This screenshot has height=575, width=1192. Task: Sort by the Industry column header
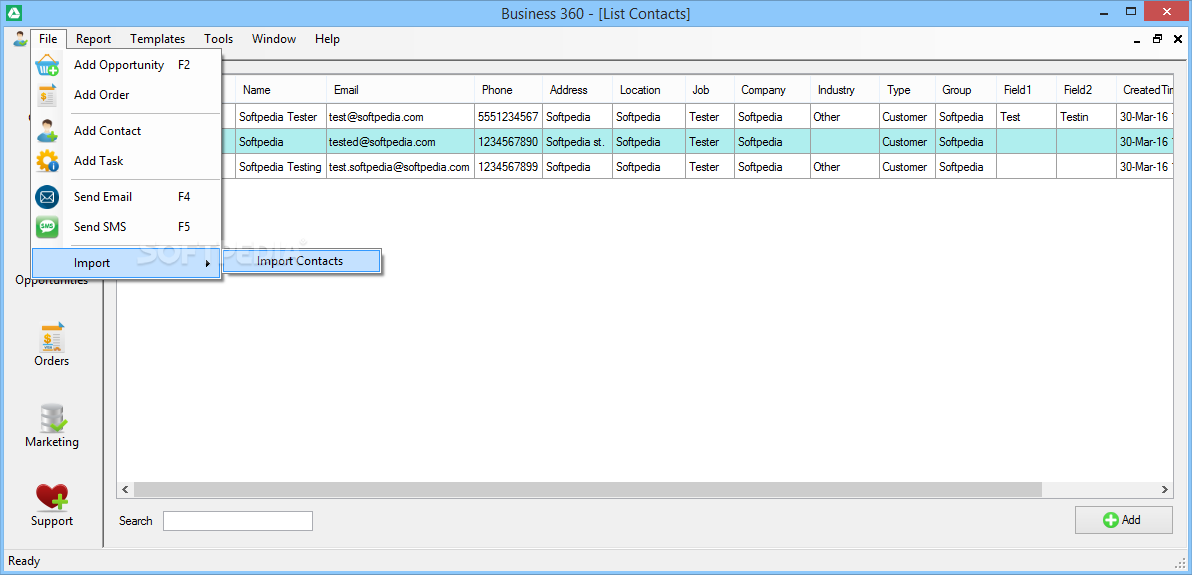845,90
